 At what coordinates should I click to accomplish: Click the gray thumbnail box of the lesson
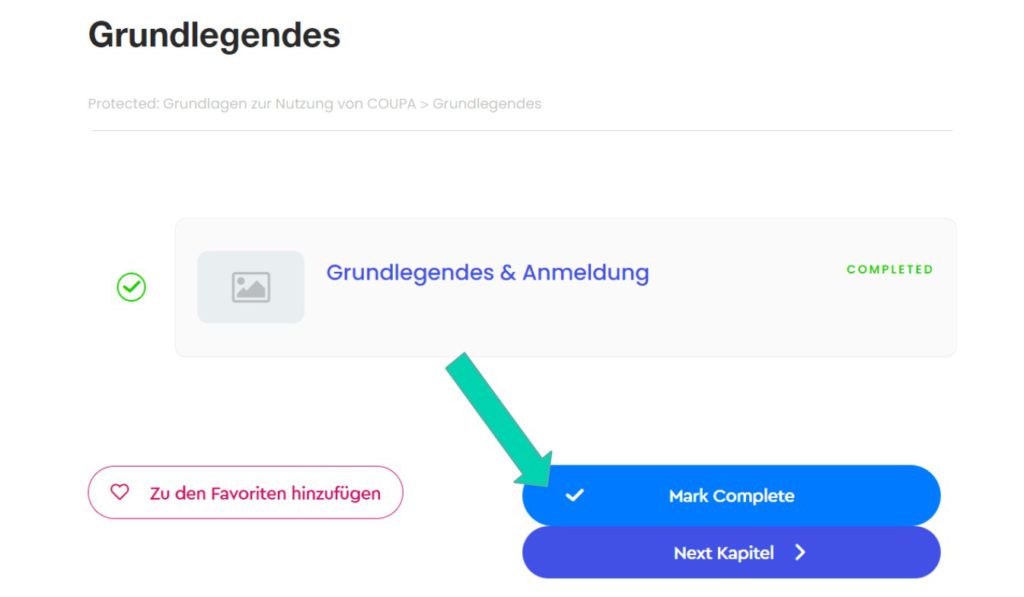[x=251, y=287]
